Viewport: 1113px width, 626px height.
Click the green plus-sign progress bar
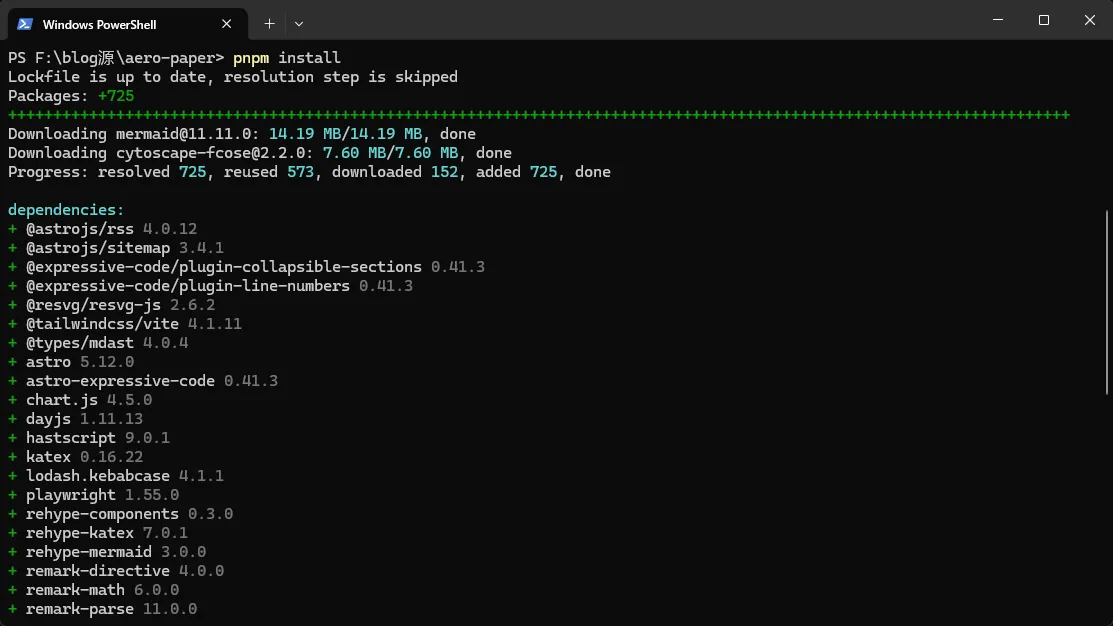click(538, 115)
